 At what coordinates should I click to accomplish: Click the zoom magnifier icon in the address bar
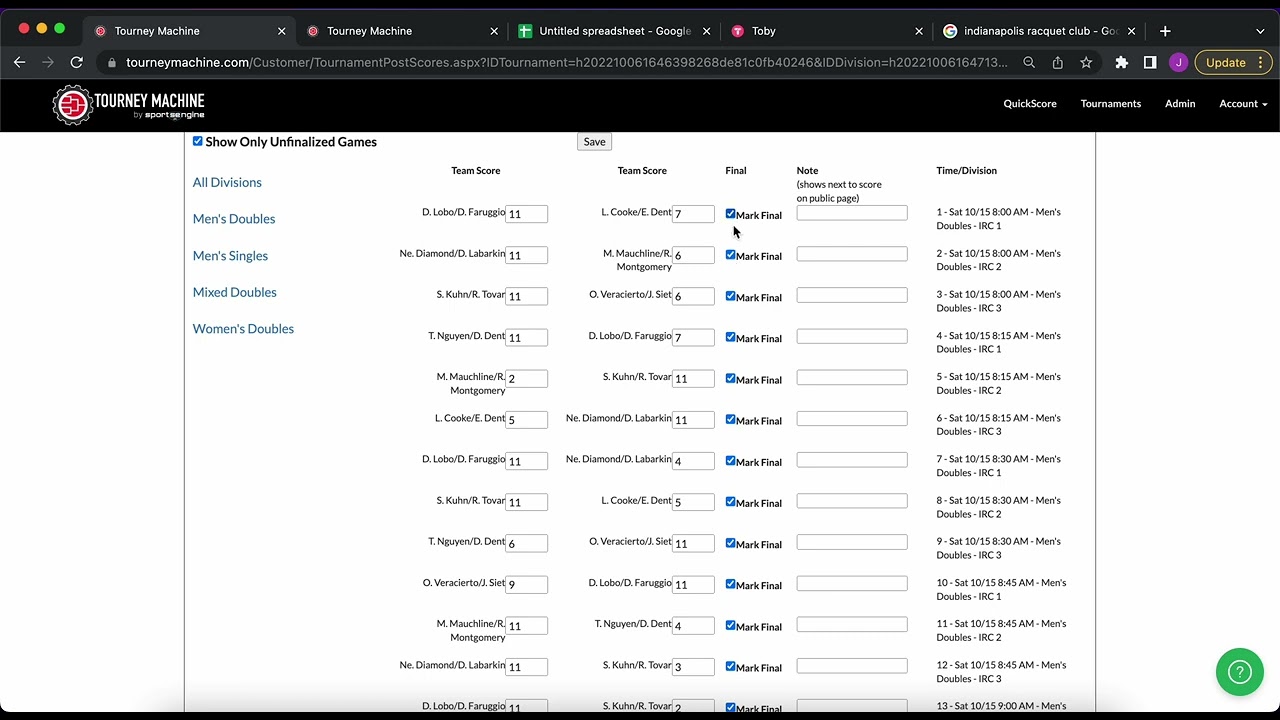[x=1029, y=62]
